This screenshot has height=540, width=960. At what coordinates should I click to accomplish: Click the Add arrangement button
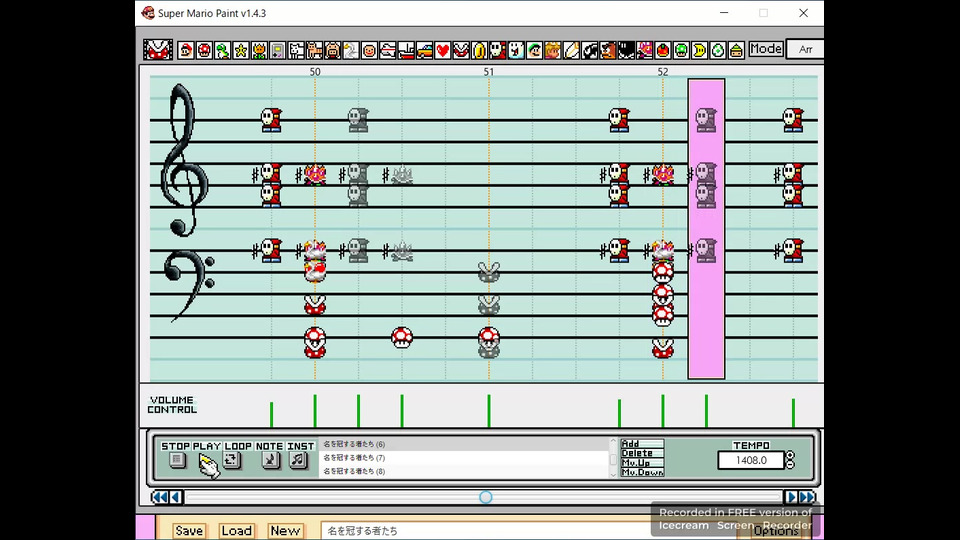pyautogui.click(x=642, y=443)
